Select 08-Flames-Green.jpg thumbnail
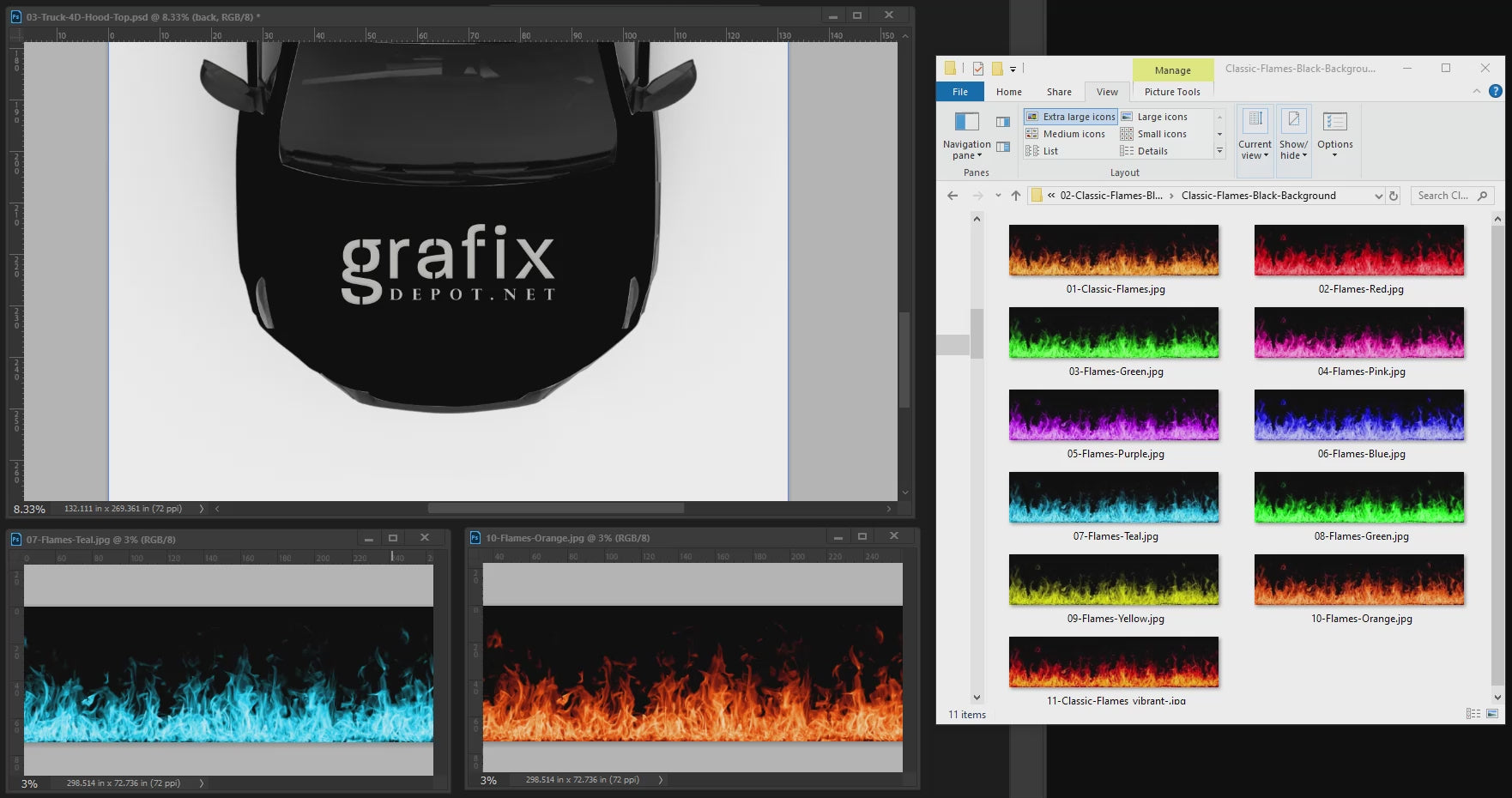Viewport: 1512px width, 798px height. (1359, 497)
